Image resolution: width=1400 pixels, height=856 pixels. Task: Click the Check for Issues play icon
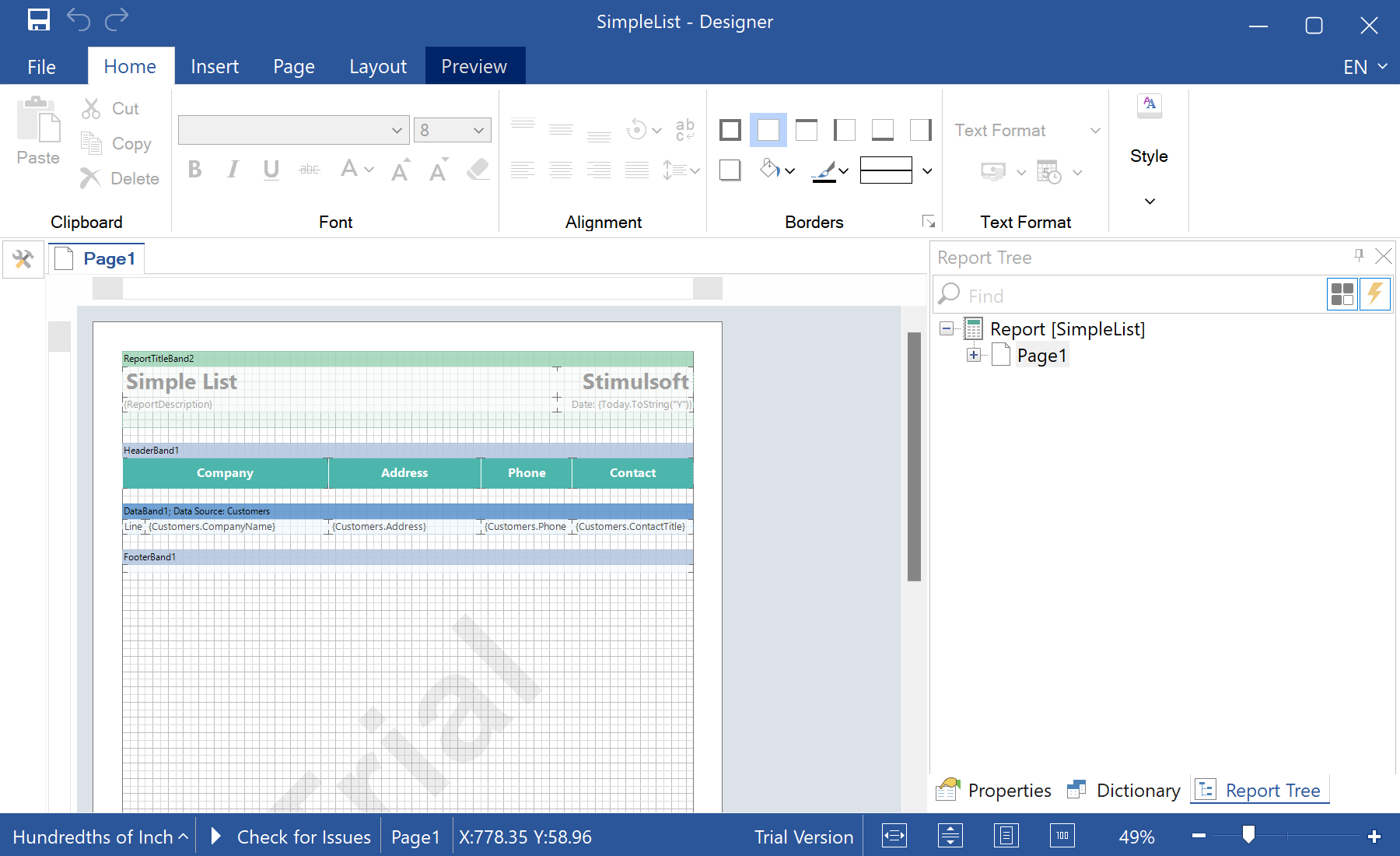pyautogui.click(x=216, y=837)
